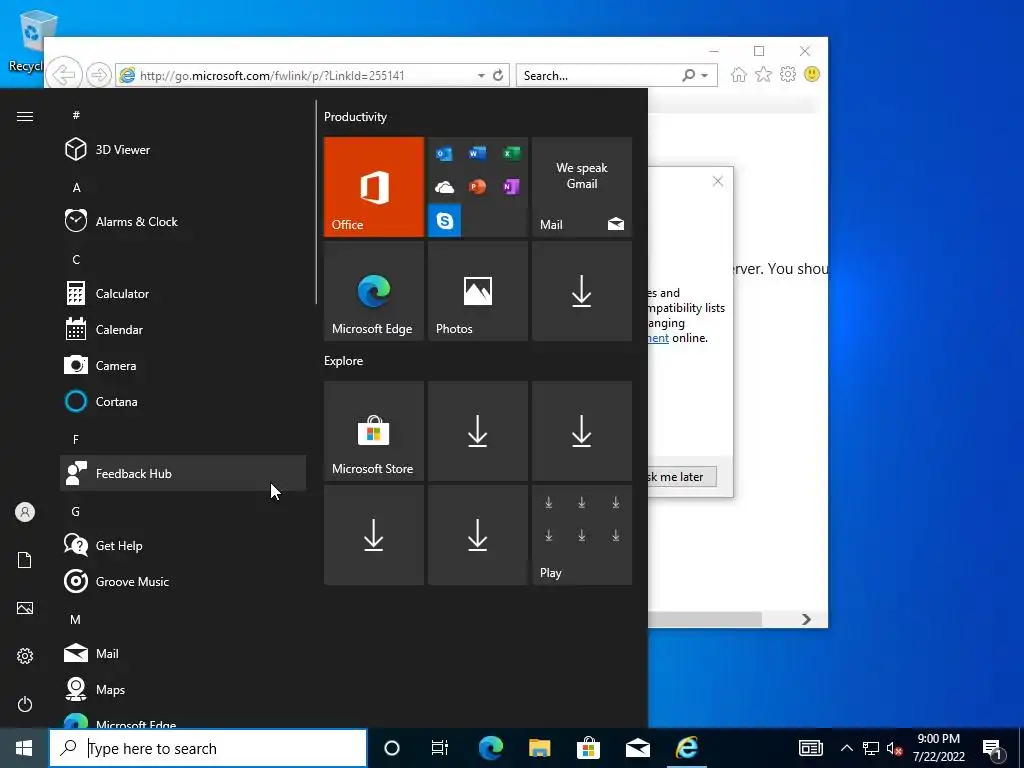Launch the Get Help app
Image resolution: width=1024 pixels, height=768 pixels.
(183, 545)
